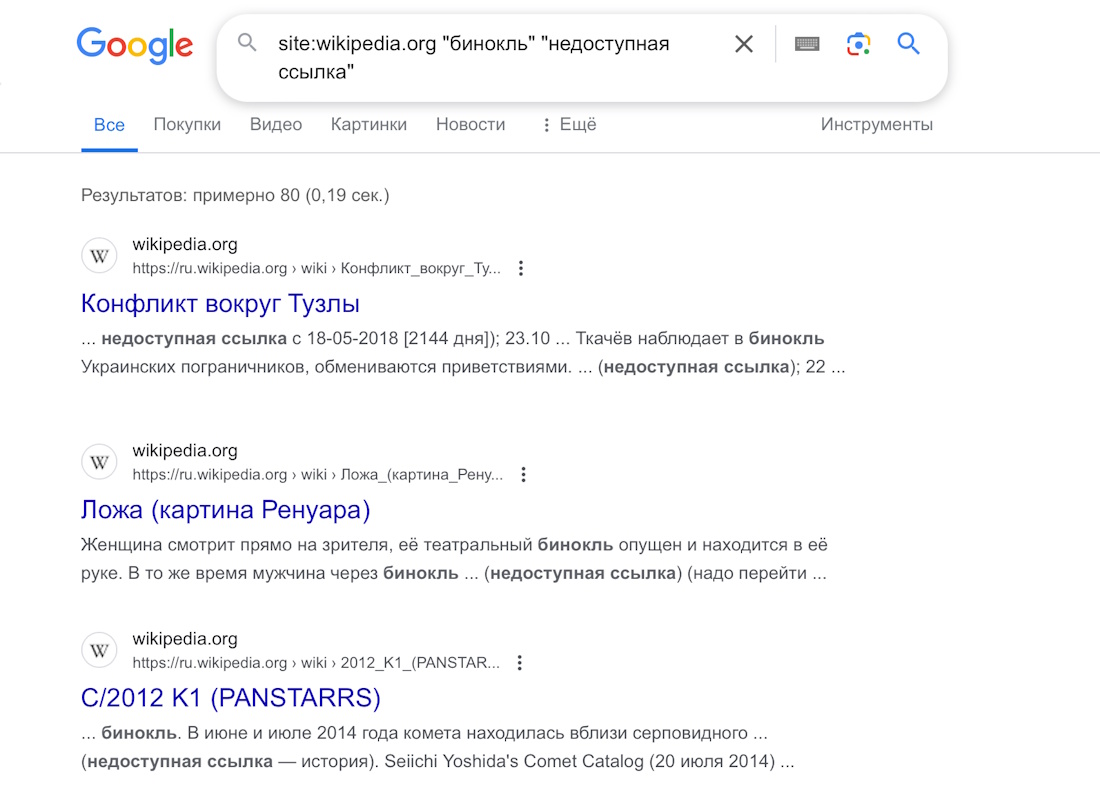
Task: Open Google Lens camera search
Action: (x=858, y=44)
